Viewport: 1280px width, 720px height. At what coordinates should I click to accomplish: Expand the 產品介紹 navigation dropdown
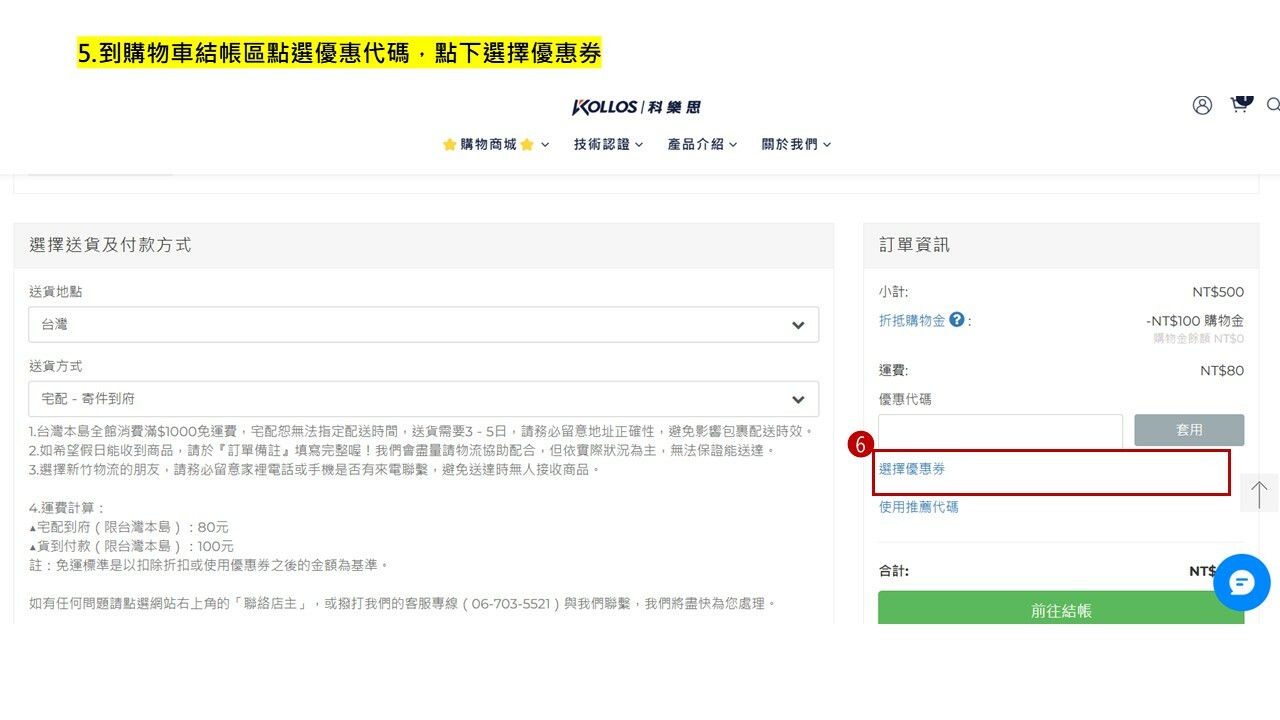coord(702,144)
